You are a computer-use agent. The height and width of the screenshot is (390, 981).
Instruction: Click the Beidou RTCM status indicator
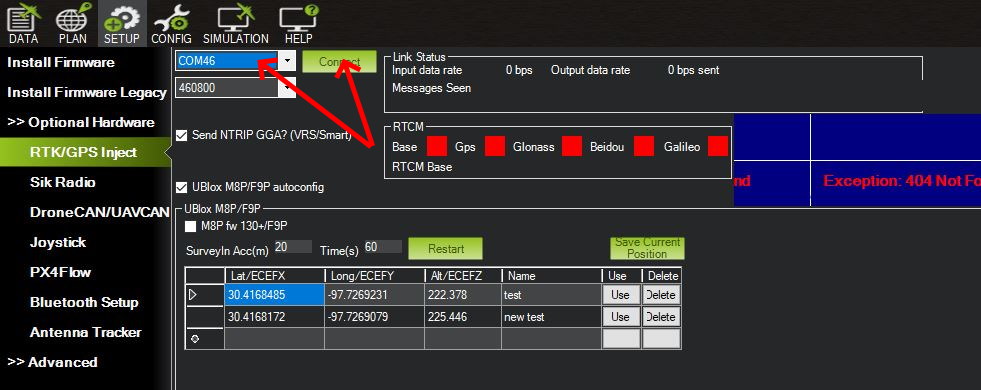(644, 146)
